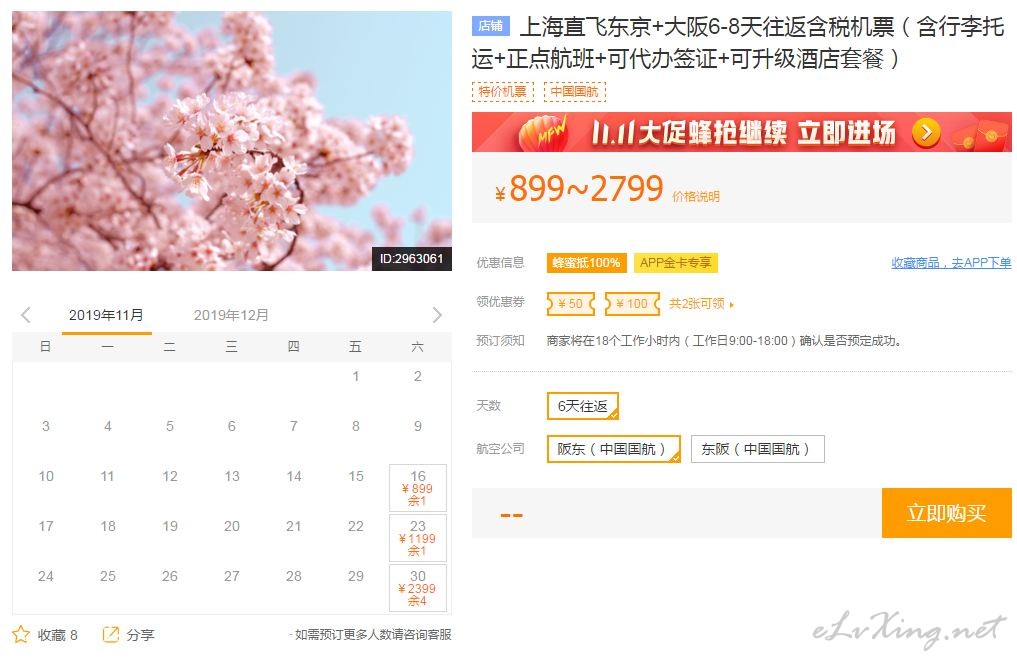1017x663 pixels.
Task: Click the favorite star icon
Action: click(21, 634)
